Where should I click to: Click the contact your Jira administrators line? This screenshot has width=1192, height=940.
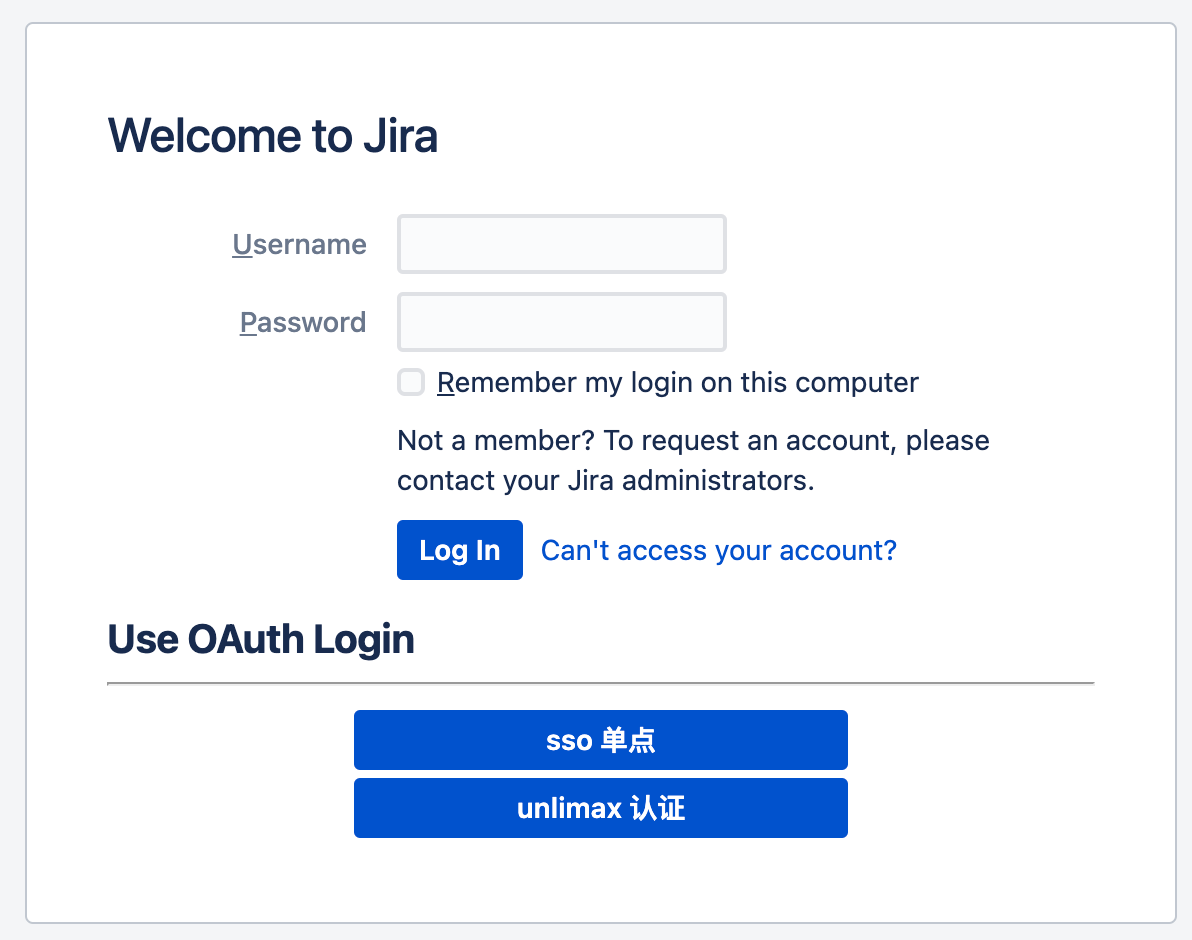coord(605,481)
